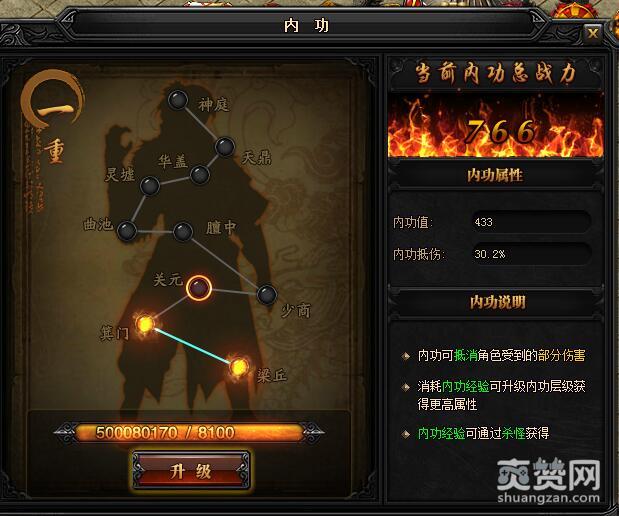Click the 当前内功总战力 title banner
Image resolution: width=619 pixels, height=516 pixels.
tap(496, 73)
